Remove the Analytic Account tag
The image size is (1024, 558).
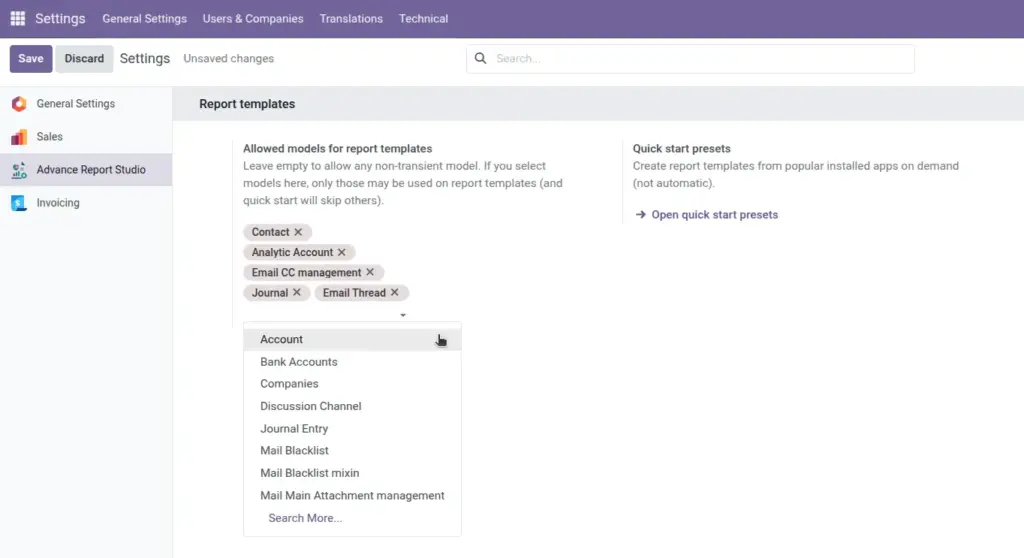pyautogui.click(x=342, y=252)
